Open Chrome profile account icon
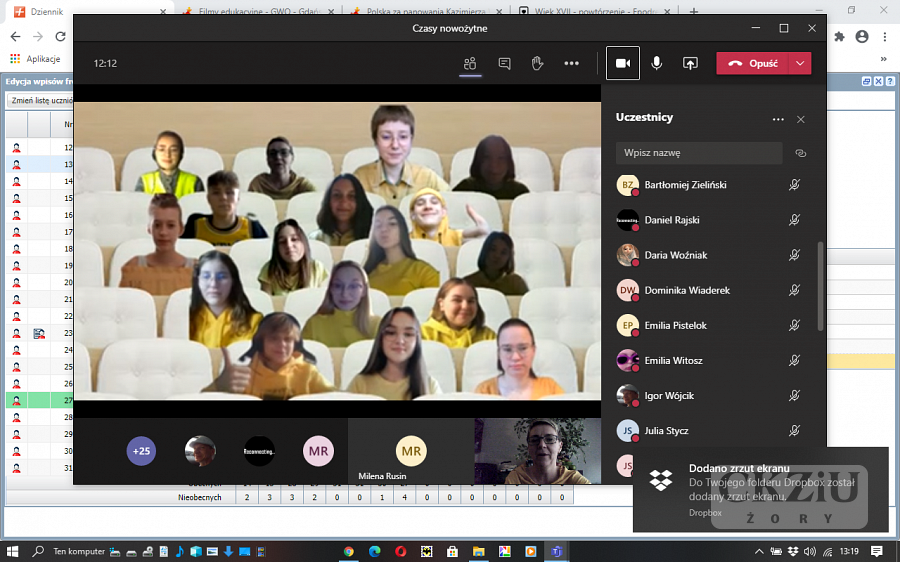The height and width of the screenshot is (562, 900). [862, 36]
